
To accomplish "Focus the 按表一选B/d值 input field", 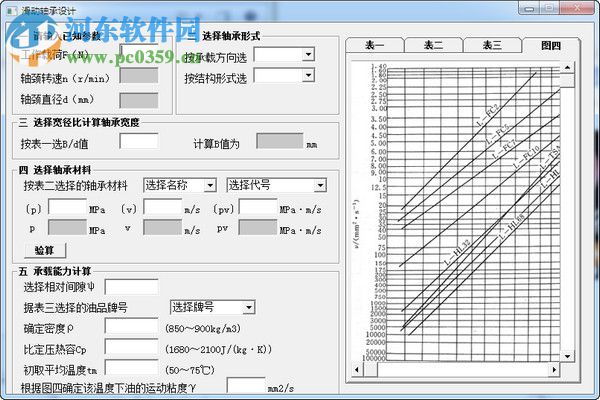I will coord(139,141).
